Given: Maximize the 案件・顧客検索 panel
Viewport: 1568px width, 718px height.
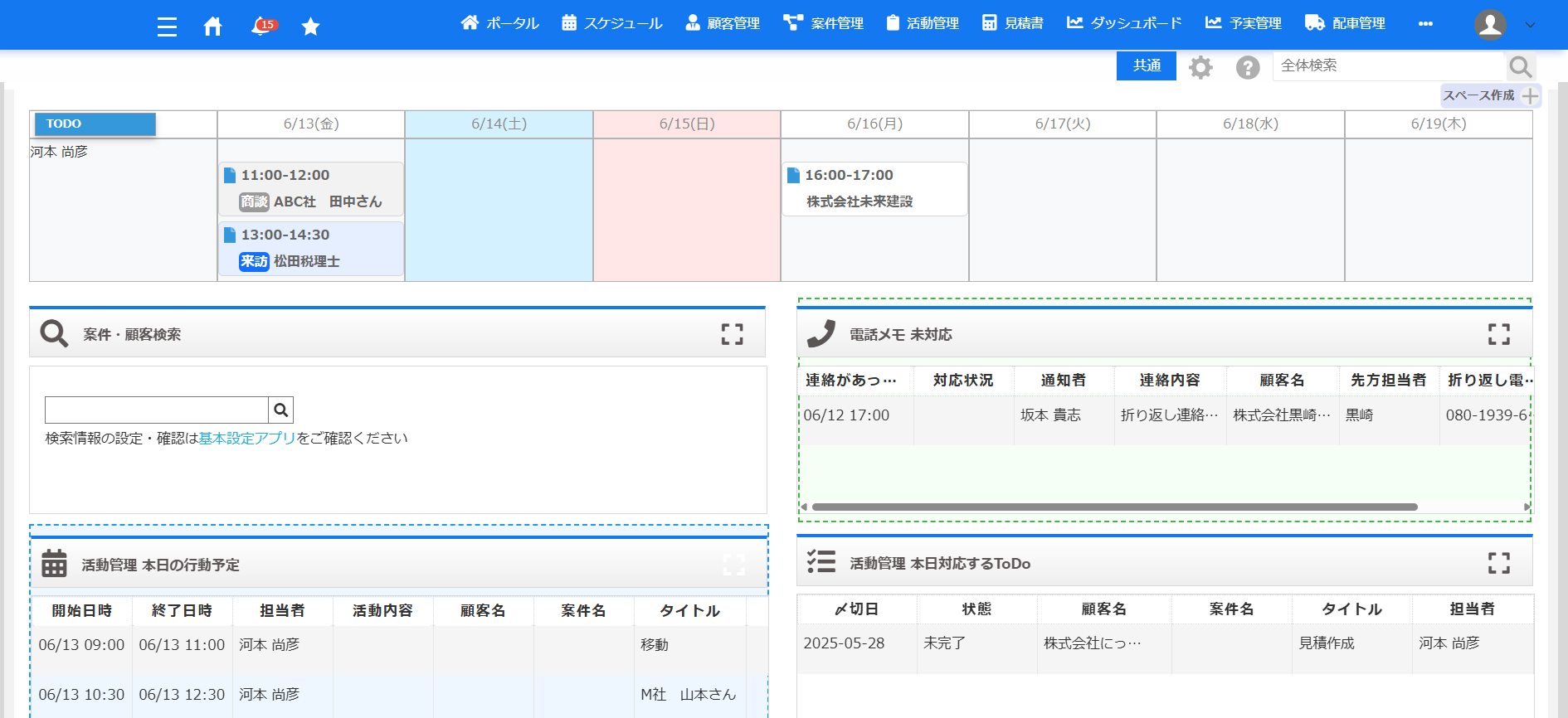Looking at the screenshot, I should point(732,334).
